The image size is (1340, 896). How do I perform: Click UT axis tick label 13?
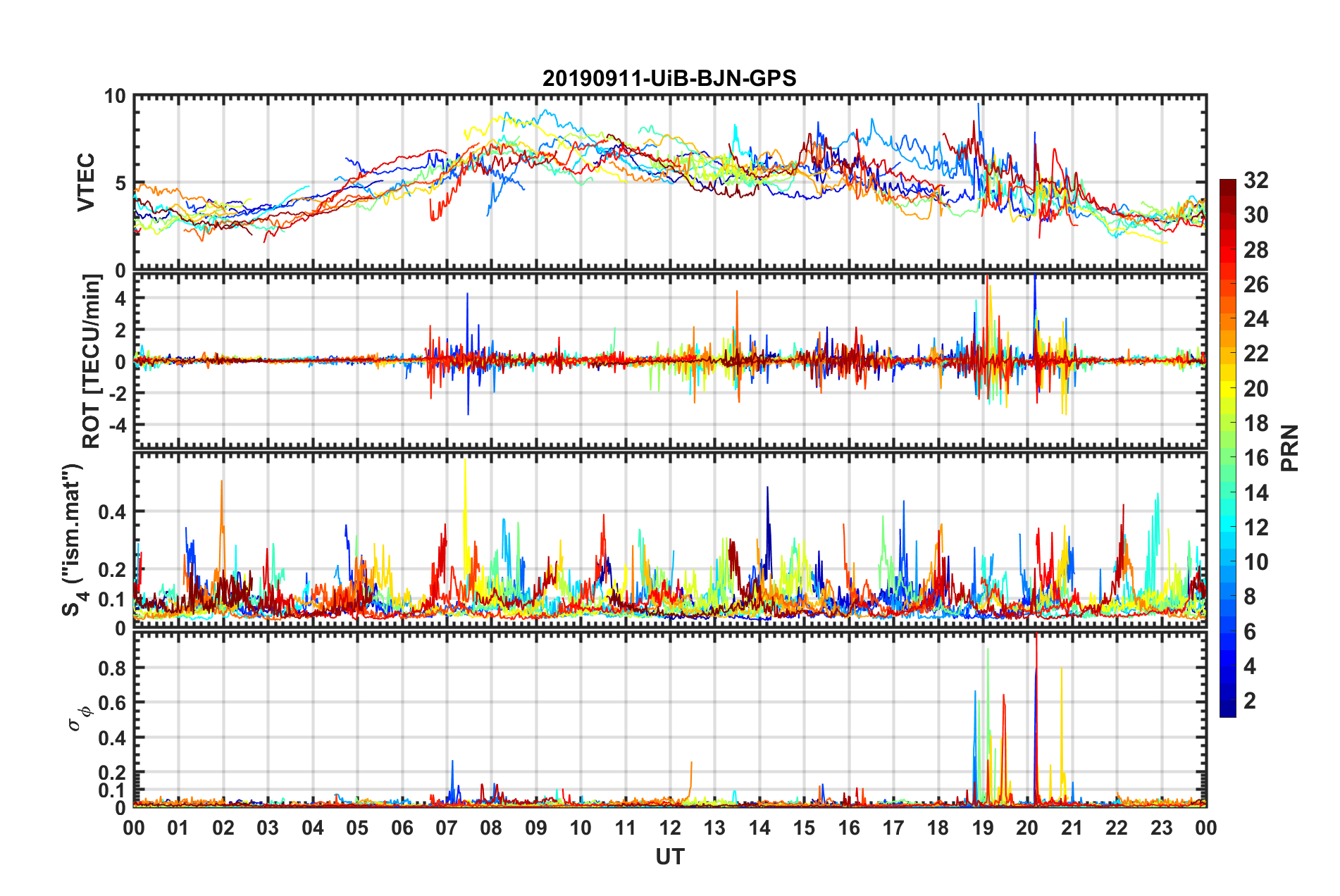click(715, 828)
